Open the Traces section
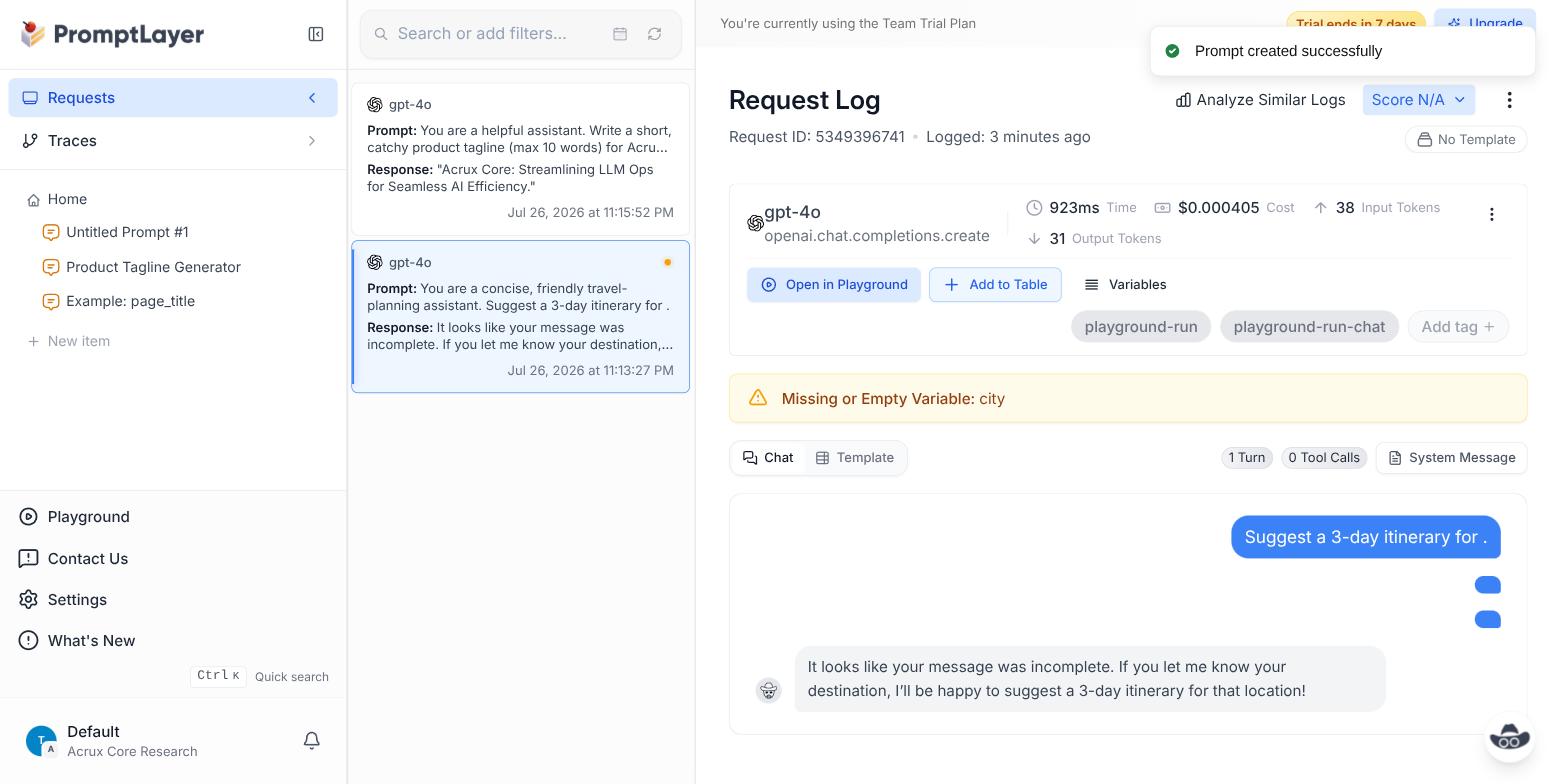Screen dimensions: 1562x784 pyautogui.click(x=173, y=141)
